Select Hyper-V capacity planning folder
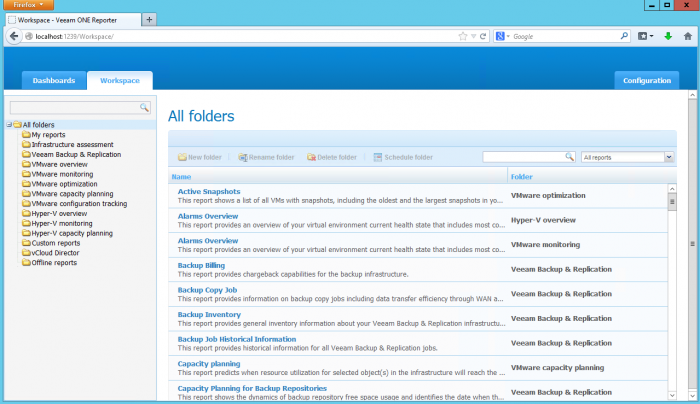Image resolution: width=700 pixels, height=404 pixels. (x=72, y=233)
